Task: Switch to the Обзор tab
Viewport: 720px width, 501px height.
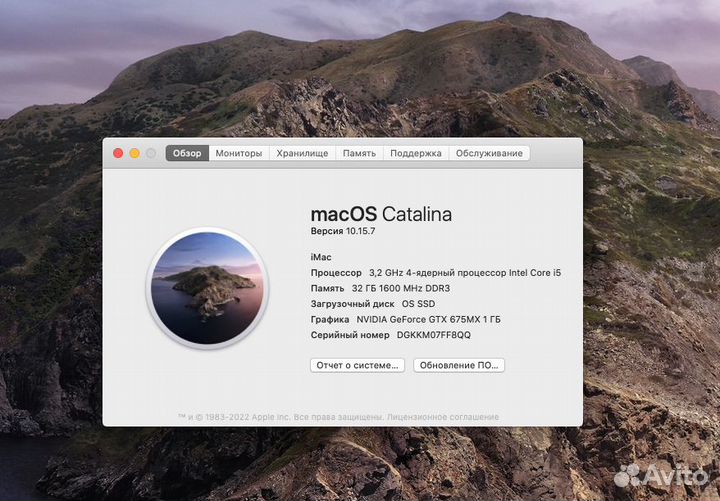Action: (187, 153)
